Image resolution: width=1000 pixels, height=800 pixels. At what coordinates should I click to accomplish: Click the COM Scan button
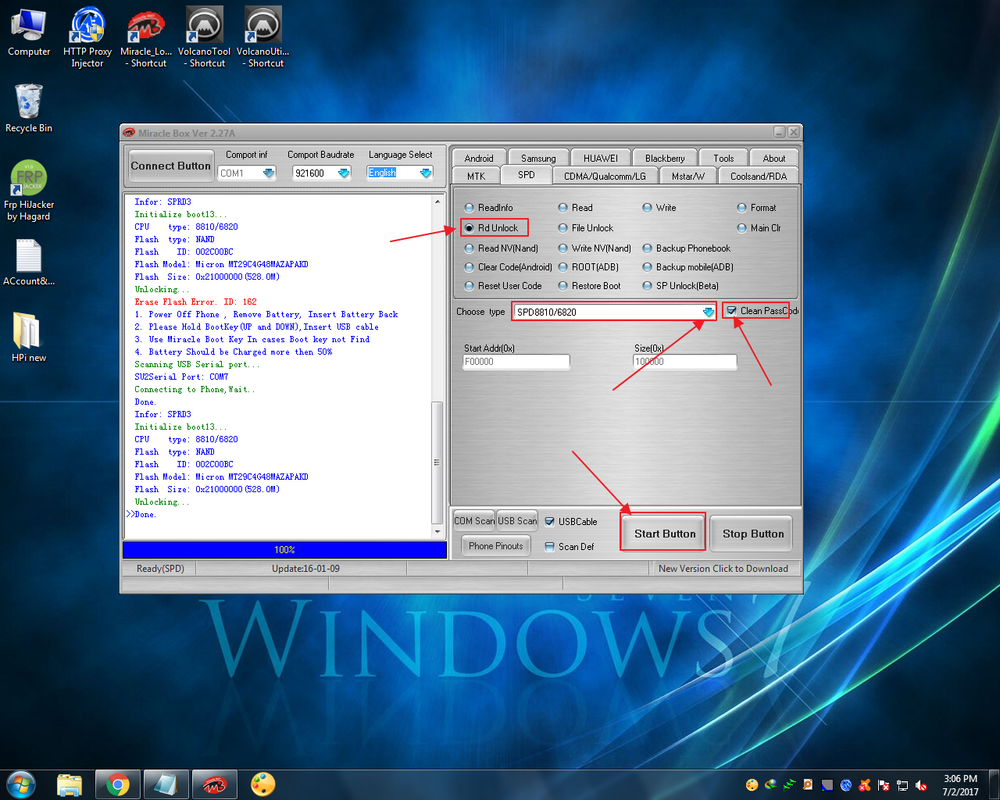pos(474,521)
